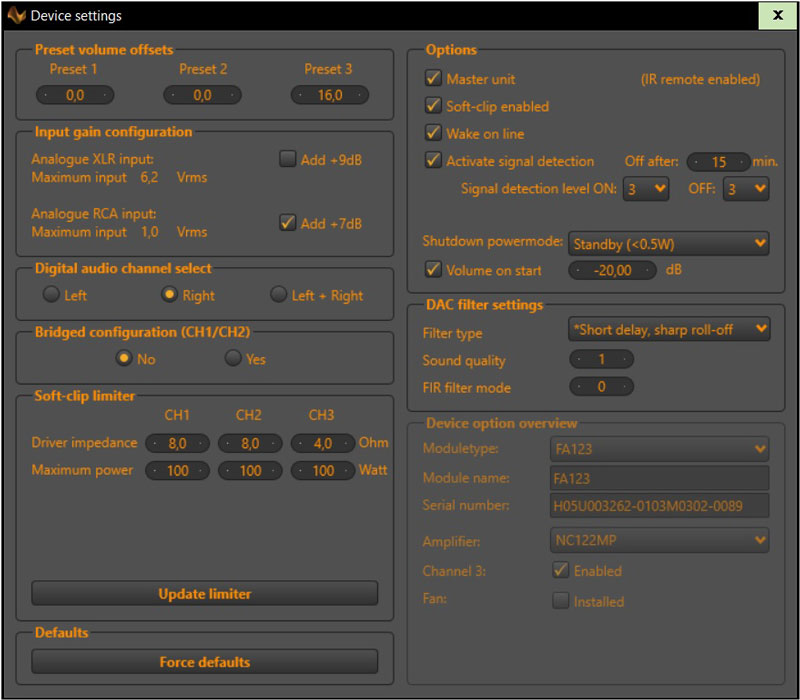Toggle the Wake on line checkbox
800x700 pixels.
pyautogui.click(x=433, y=133)
